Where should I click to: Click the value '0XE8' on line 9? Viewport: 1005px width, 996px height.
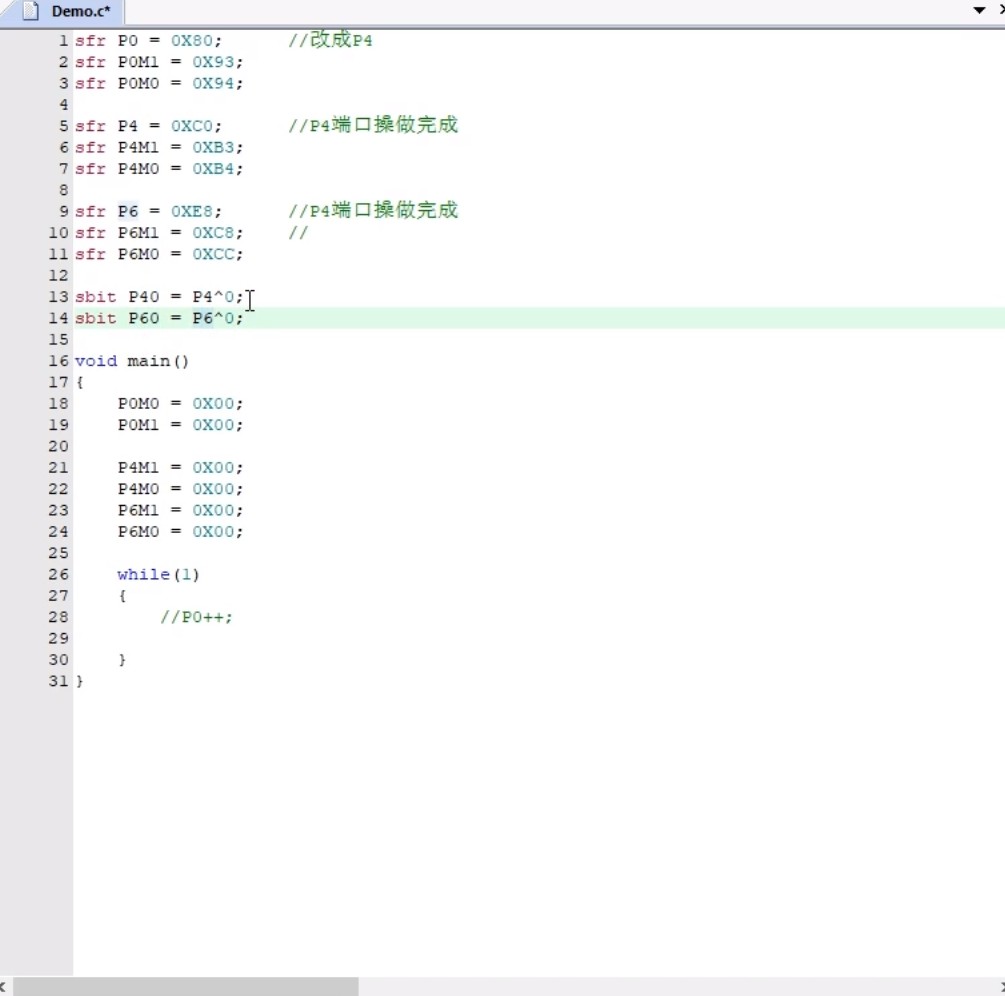pos(192,211)
